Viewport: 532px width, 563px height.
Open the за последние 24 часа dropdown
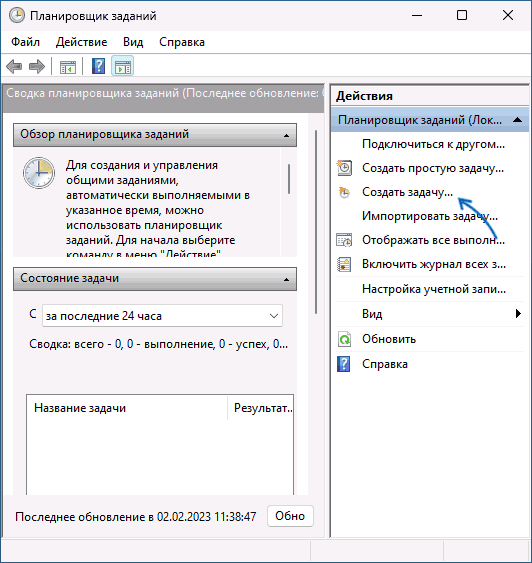tap(162, 316)
